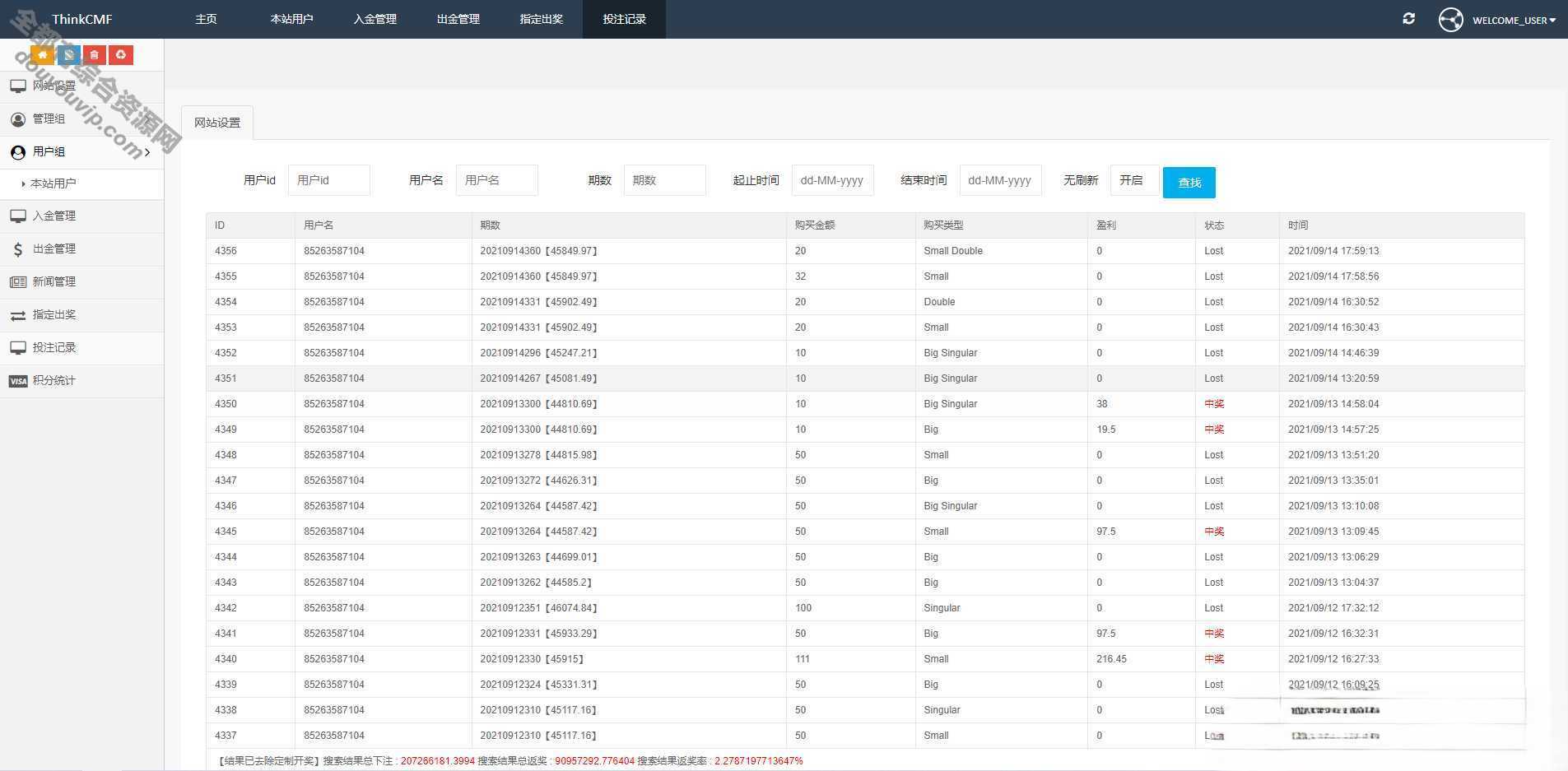Click timestamp 2021/09/13 13:09:45
The width and height of the screenshot is (1568, 771).
pos(1333,532)
